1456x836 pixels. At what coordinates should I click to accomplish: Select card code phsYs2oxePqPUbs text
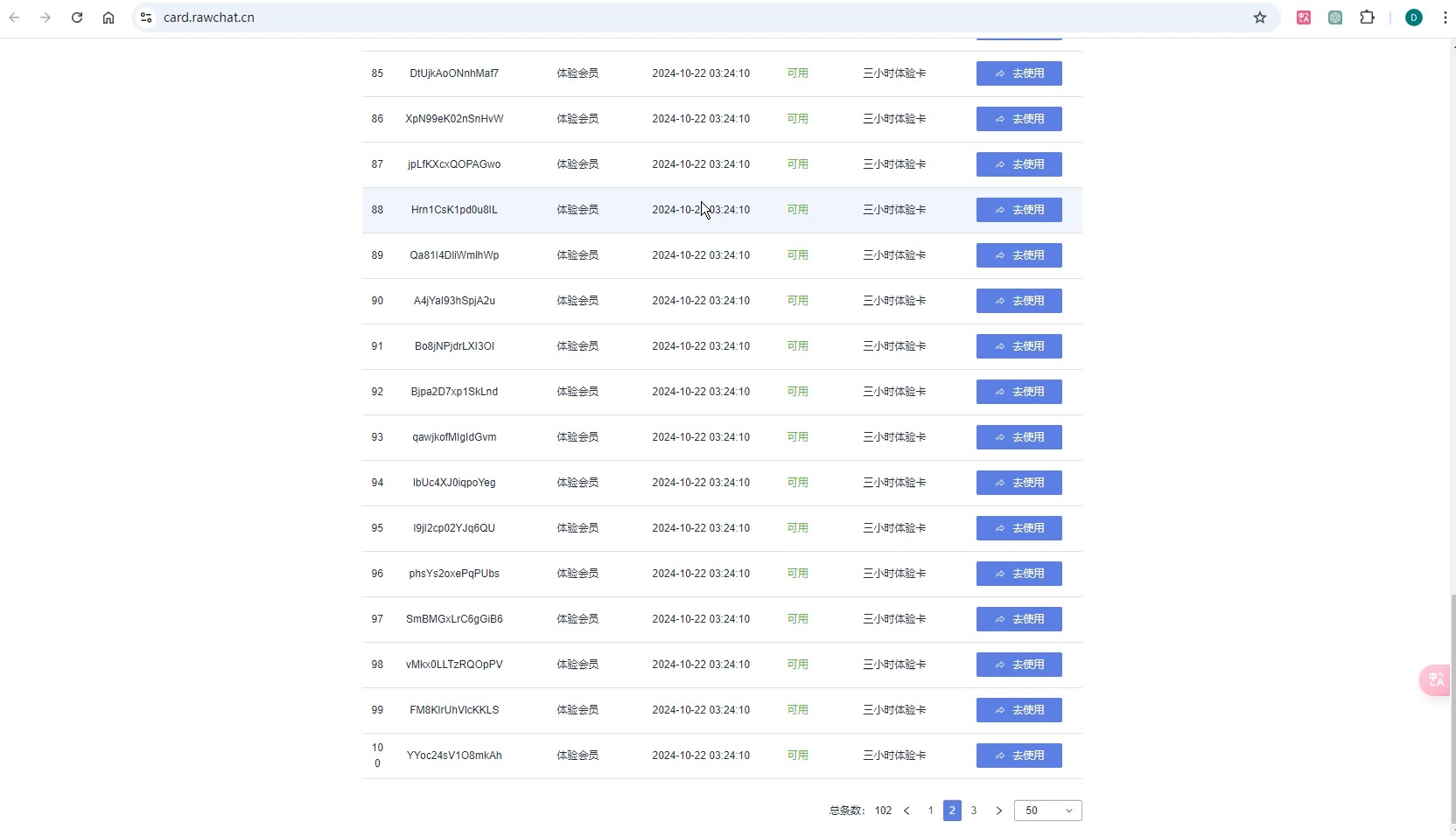pyautogui.click(x=454, y=574)
